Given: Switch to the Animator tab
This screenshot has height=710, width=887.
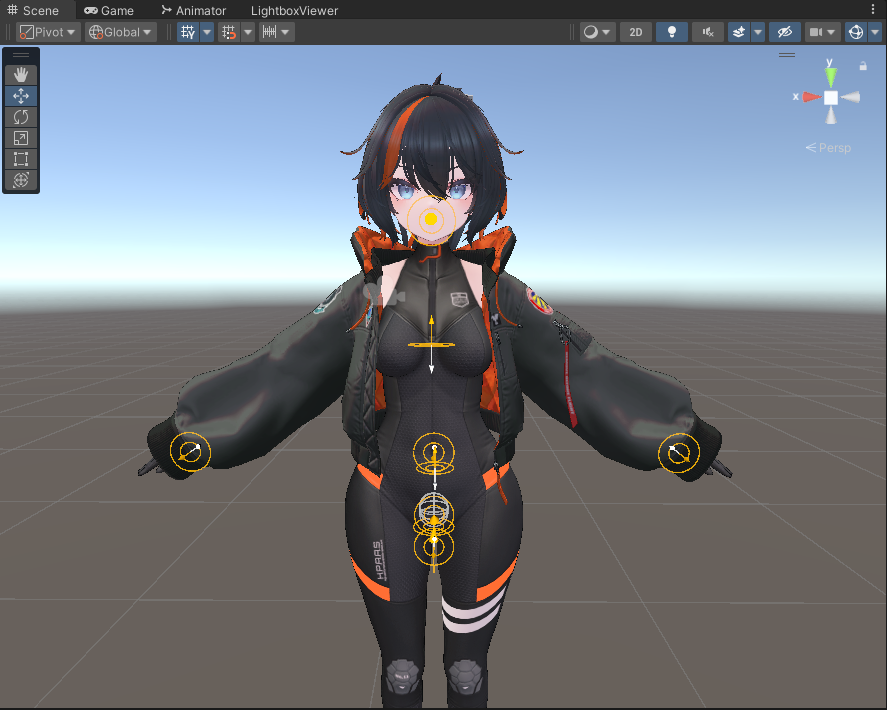Looking at the screenshot, I should click(193, 10).
